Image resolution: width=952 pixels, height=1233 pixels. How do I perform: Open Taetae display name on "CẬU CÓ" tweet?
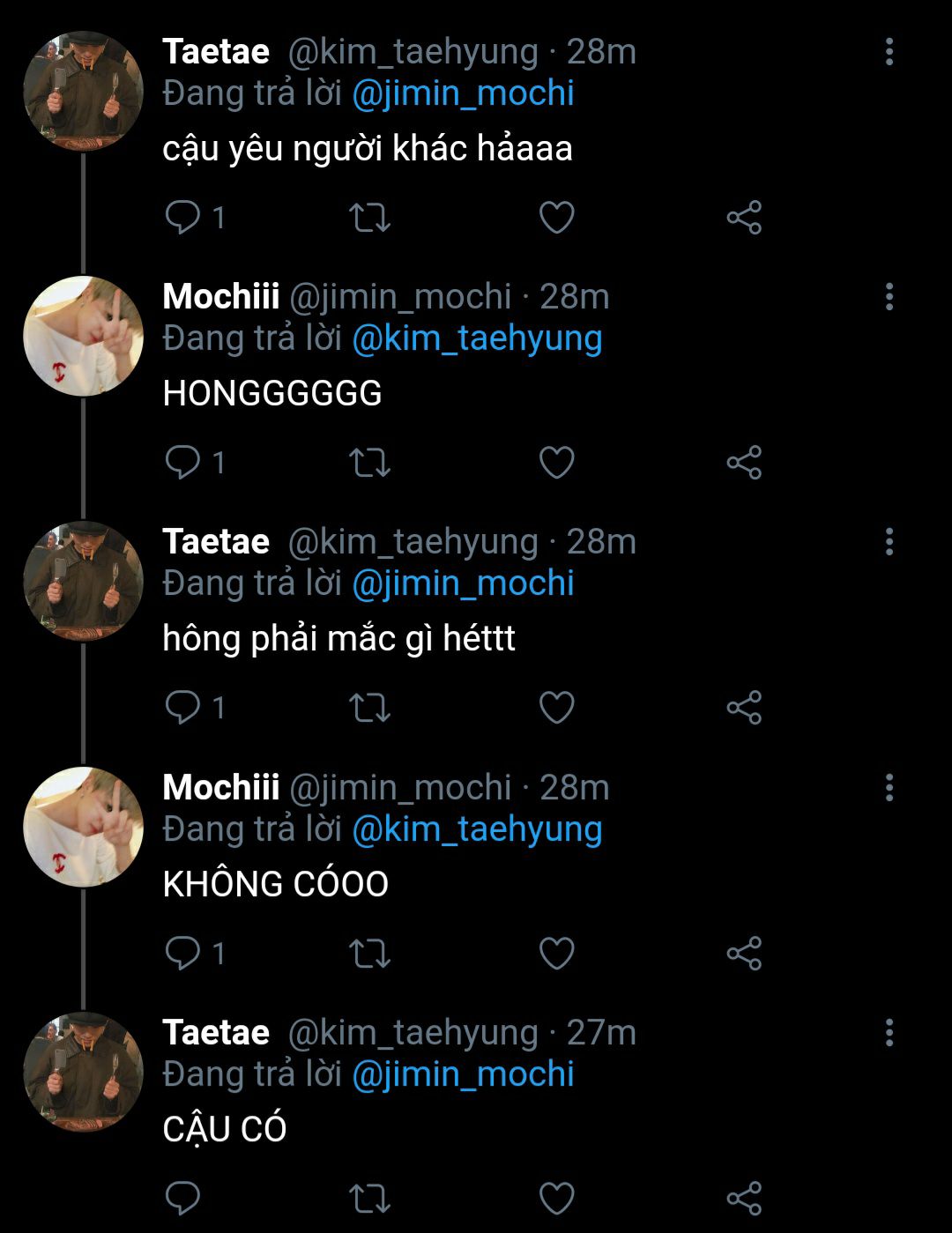point(216,1032)
